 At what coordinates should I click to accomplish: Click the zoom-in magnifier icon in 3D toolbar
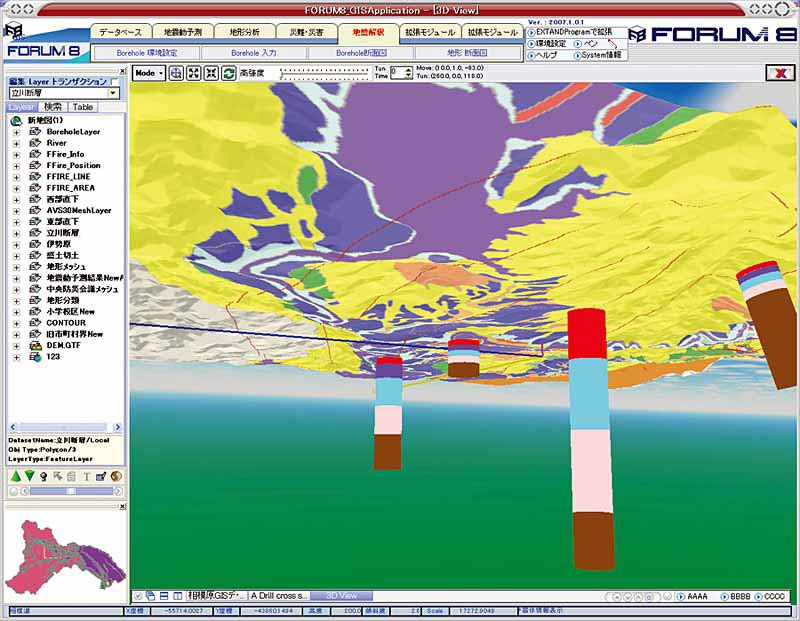[176, 73]
